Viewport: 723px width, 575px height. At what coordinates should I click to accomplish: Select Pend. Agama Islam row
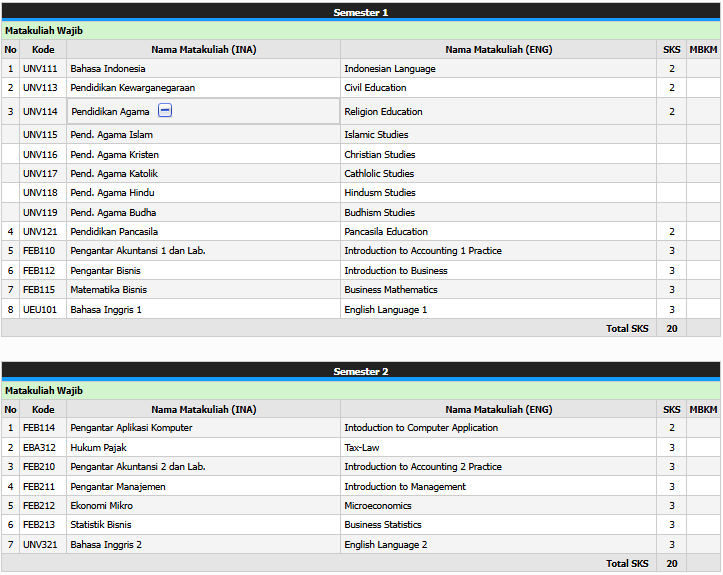coord(111,135)
